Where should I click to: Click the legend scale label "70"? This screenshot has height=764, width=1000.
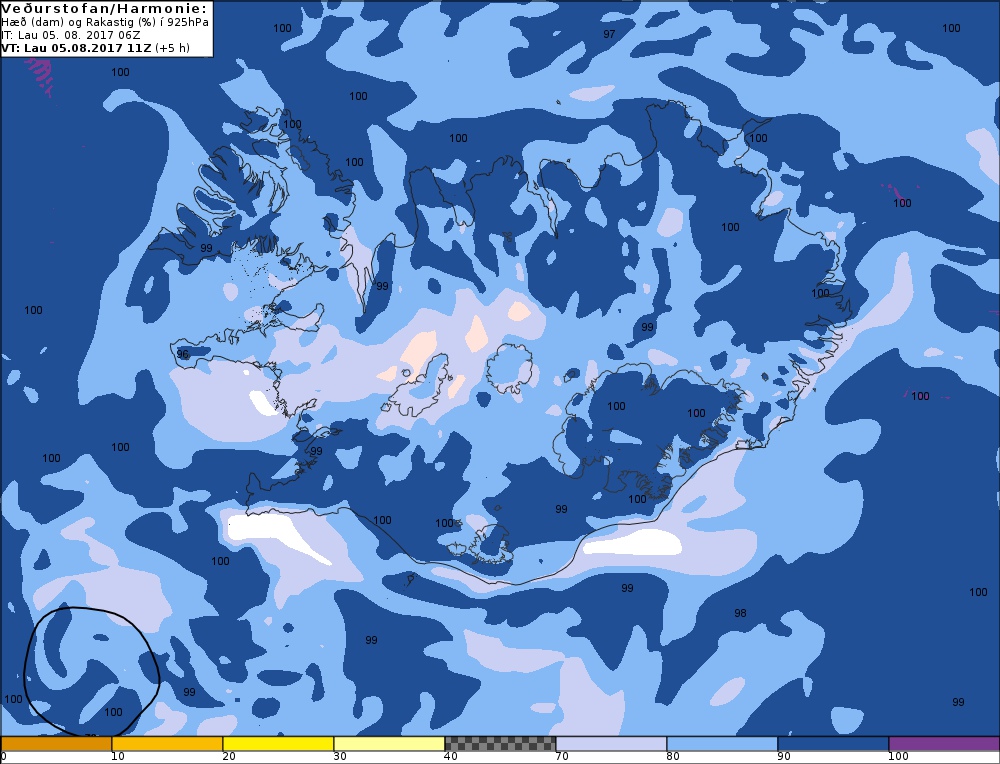(562, 756)
